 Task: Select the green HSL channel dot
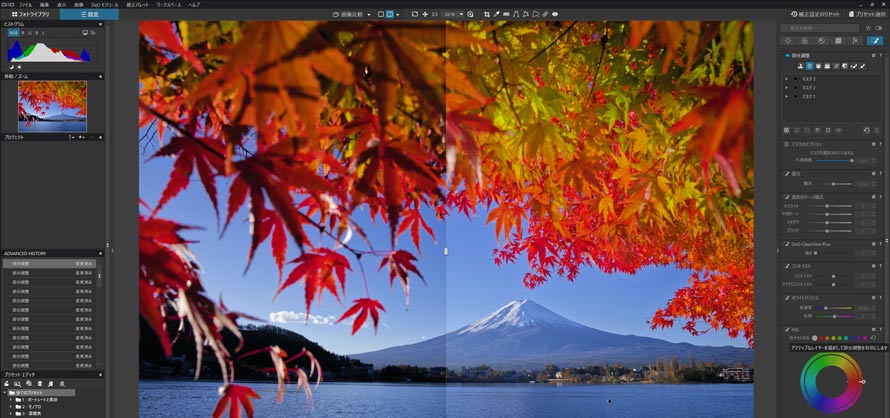(839, 337)
